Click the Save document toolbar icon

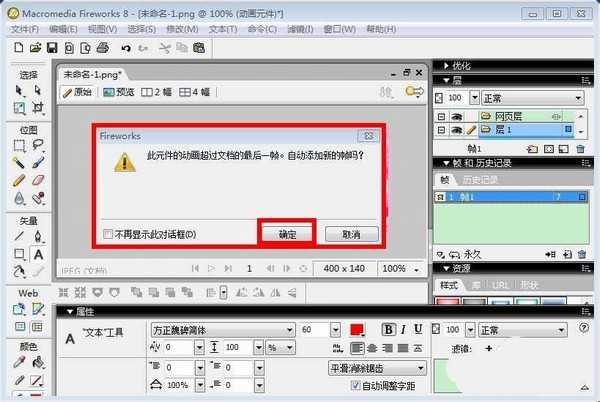tap(52, 47)
